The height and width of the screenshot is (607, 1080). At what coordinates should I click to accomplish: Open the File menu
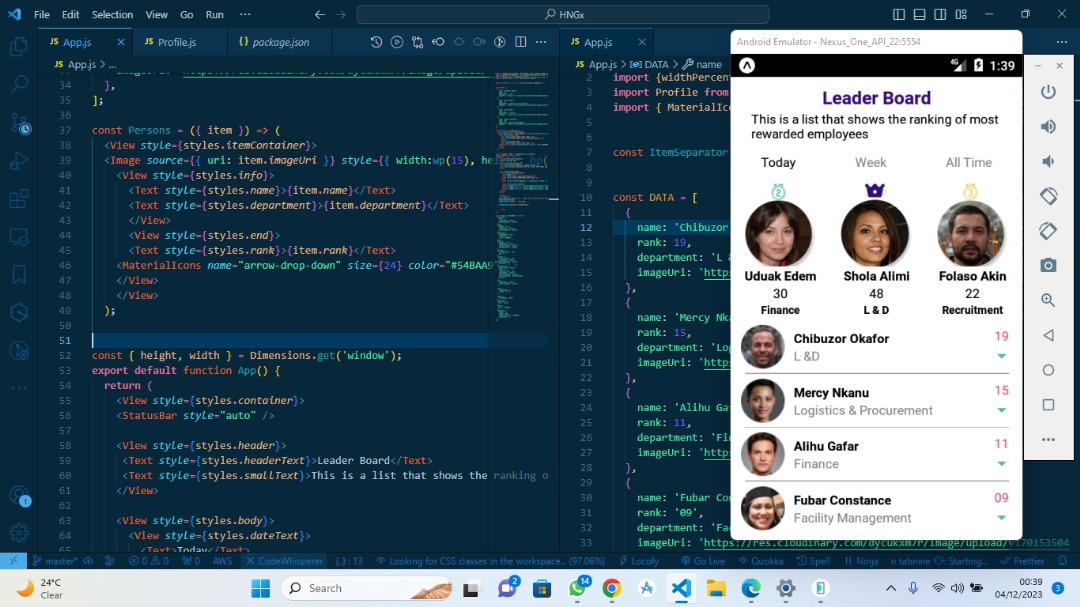pos(41,14)
